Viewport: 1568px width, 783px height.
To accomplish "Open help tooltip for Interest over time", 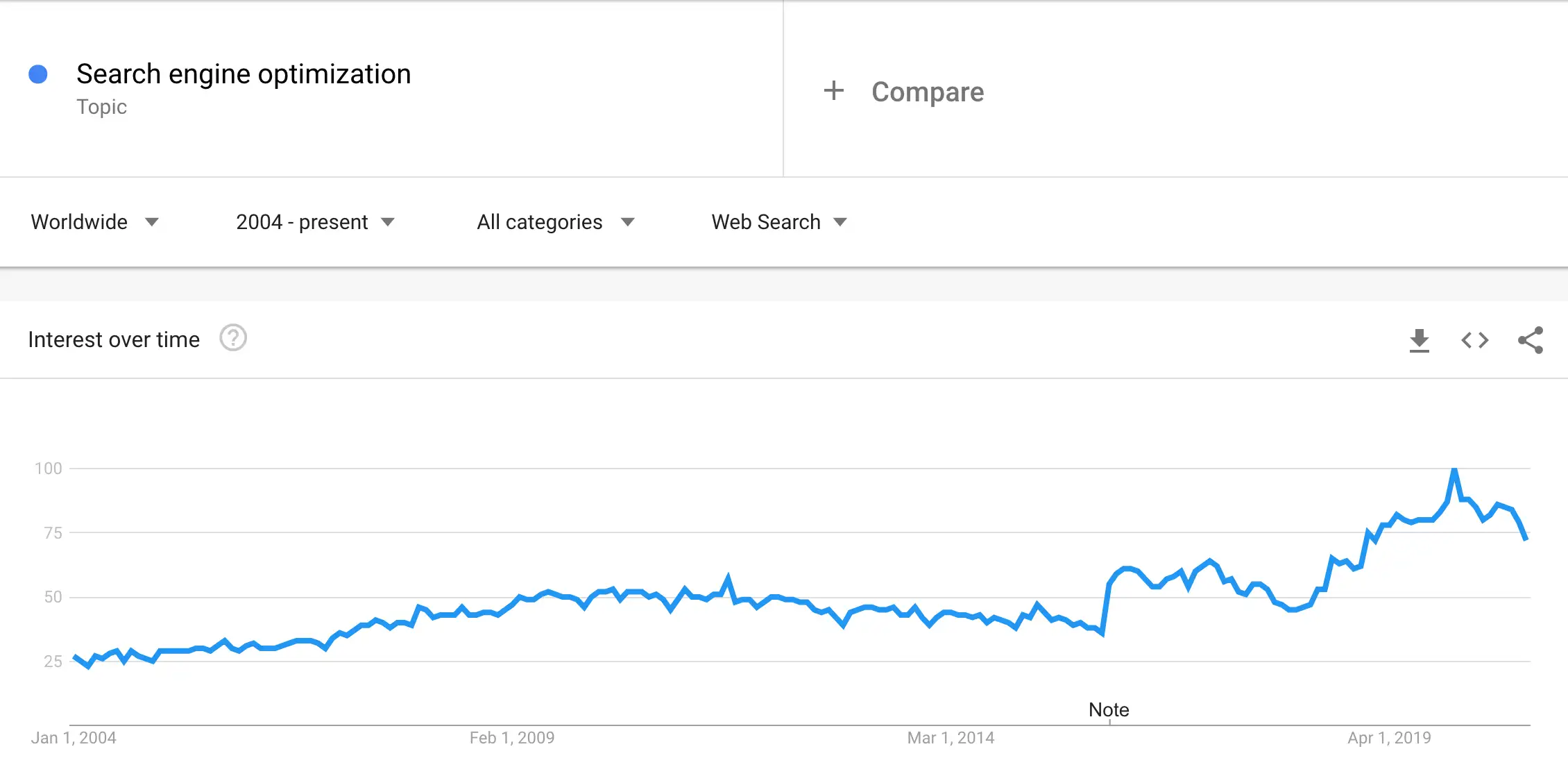I will coord(233,338).
